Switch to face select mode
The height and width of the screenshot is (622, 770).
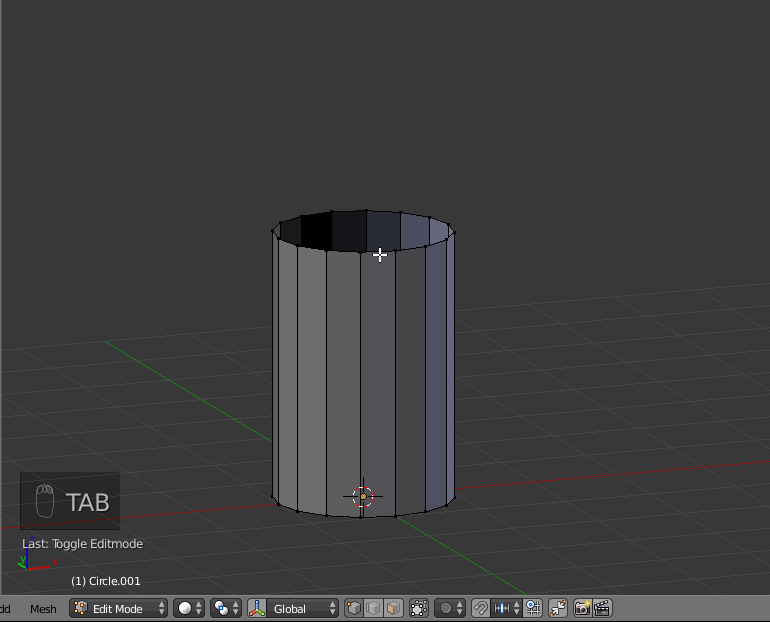(x=393, y=608)
